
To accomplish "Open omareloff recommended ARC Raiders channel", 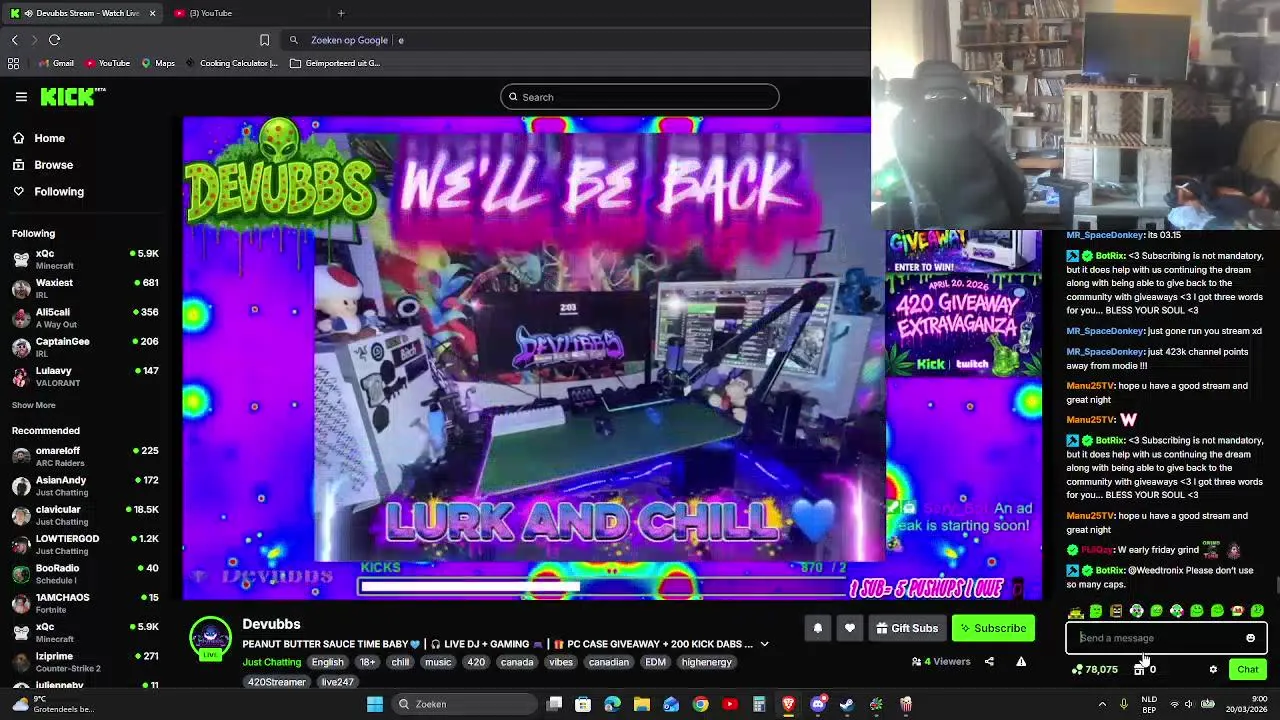I will pos(85,456).
